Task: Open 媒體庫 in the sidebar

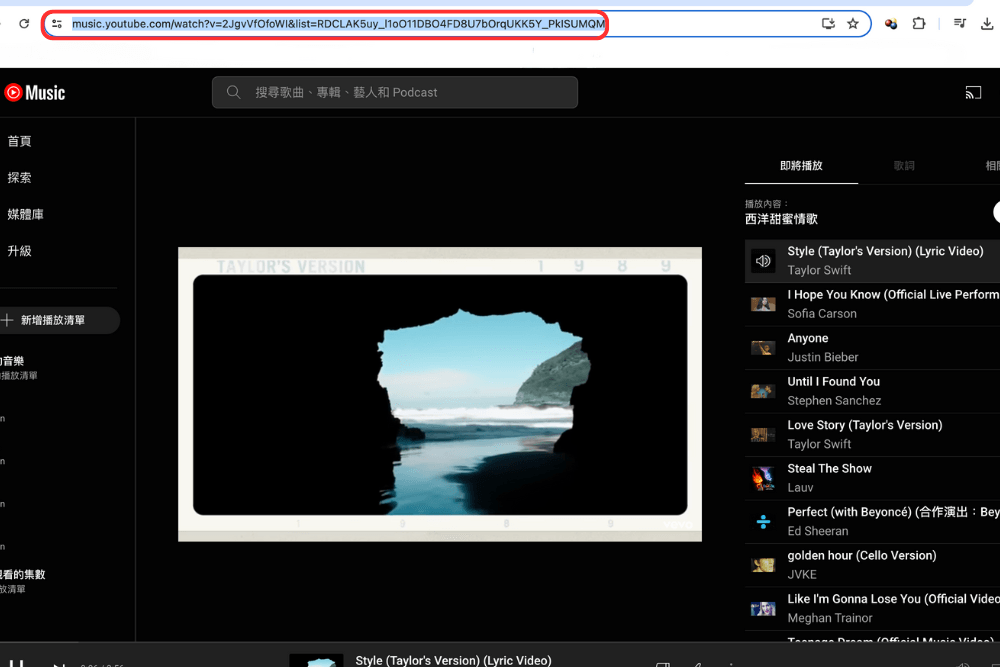Action: pos(26,214)
